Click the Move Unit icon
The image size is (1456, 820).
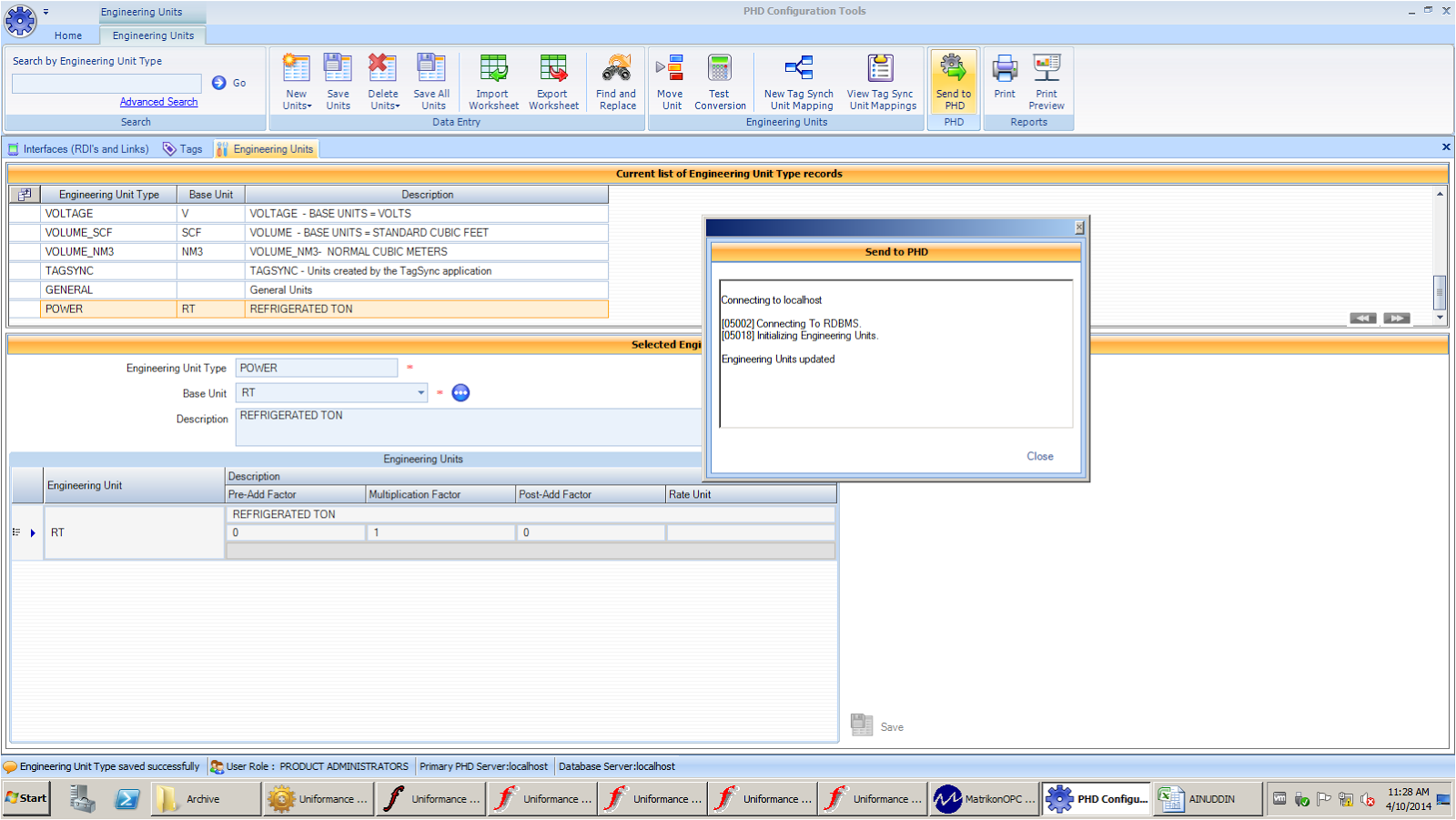point(670,80)
